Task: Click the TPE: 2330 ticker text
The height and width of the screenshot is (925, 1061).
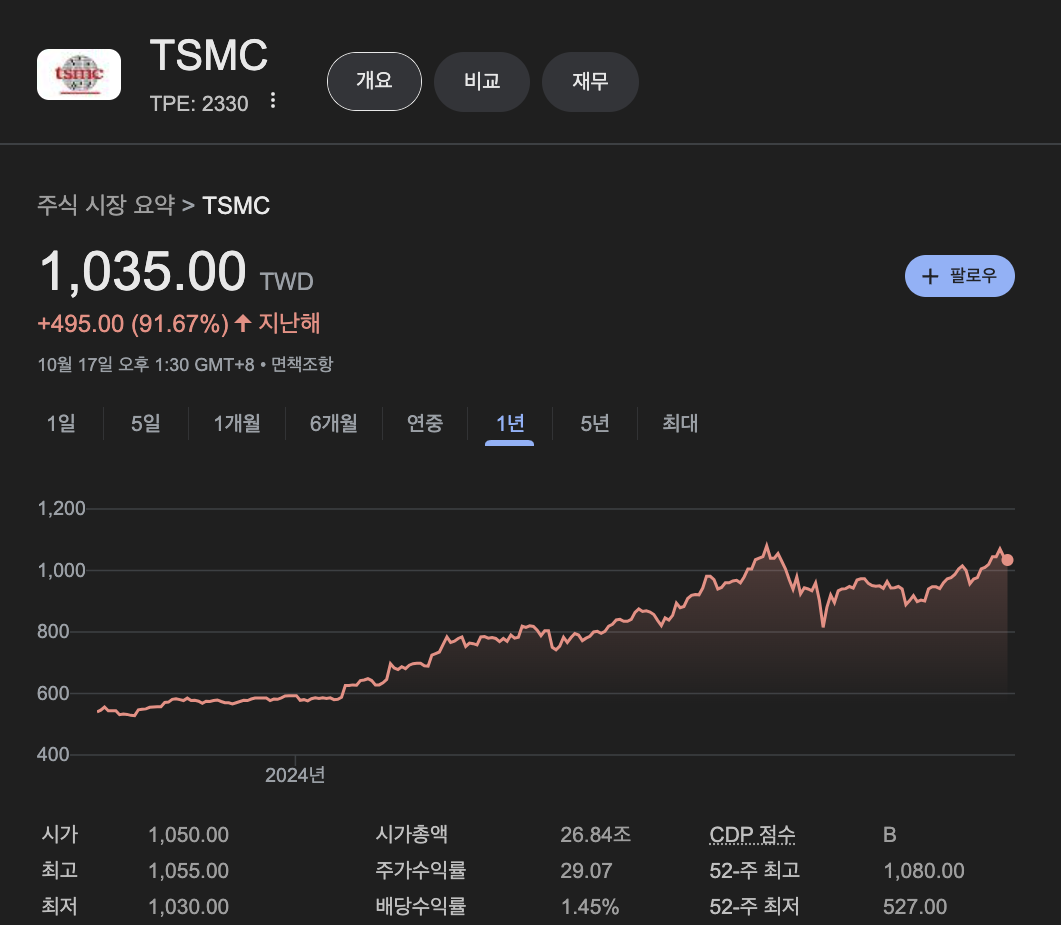Action: [x=199, y=104]
